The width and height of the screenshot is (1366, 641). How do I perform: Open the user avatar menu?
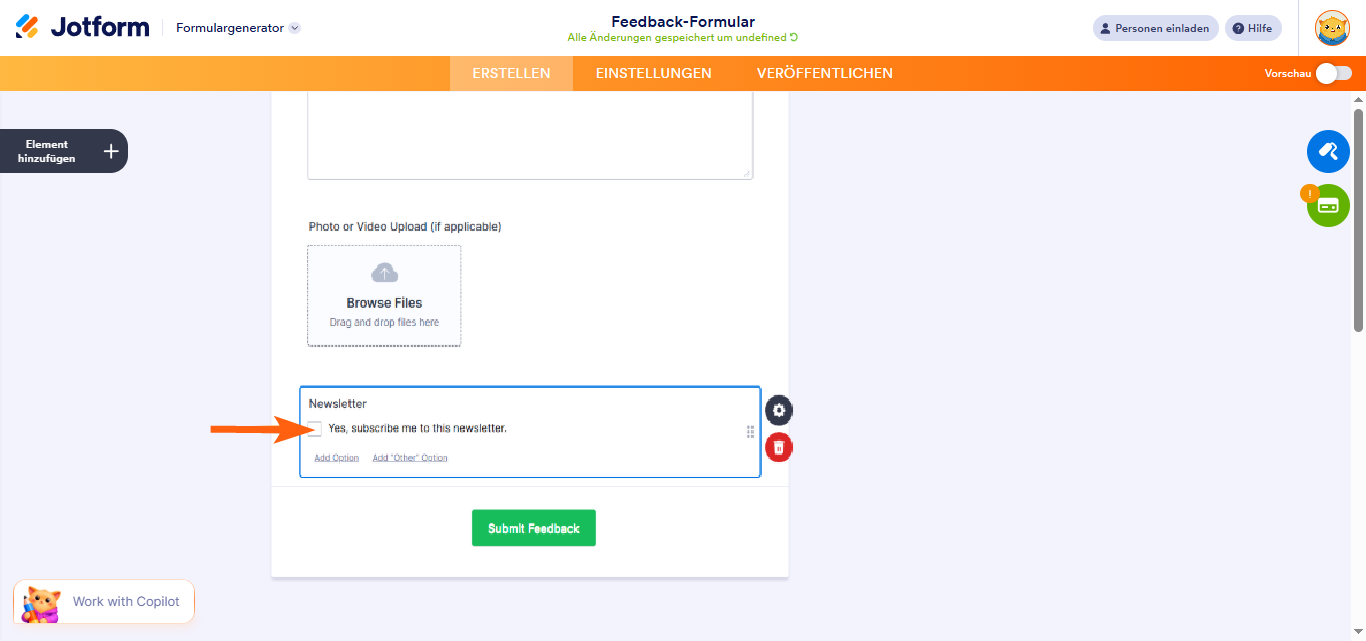[1332, 27]
